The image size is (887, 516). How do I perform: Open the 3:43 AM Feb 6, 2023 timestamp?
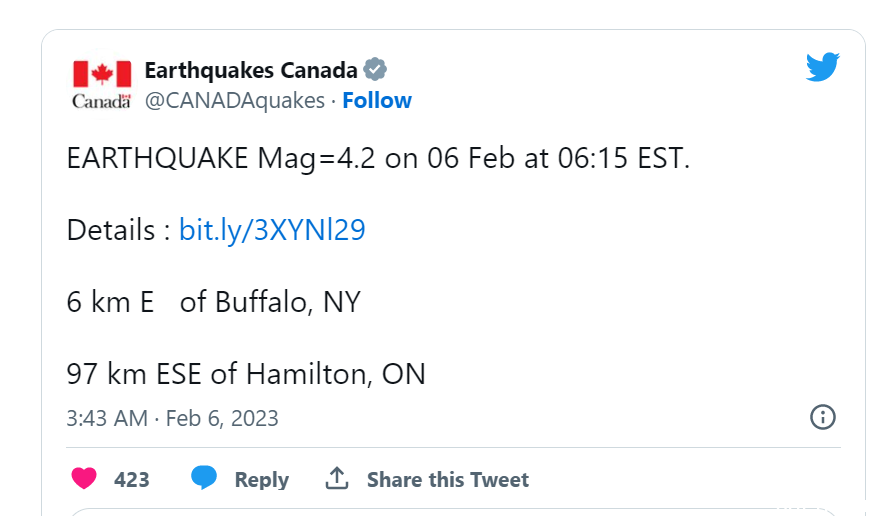[x=173, y=419]
